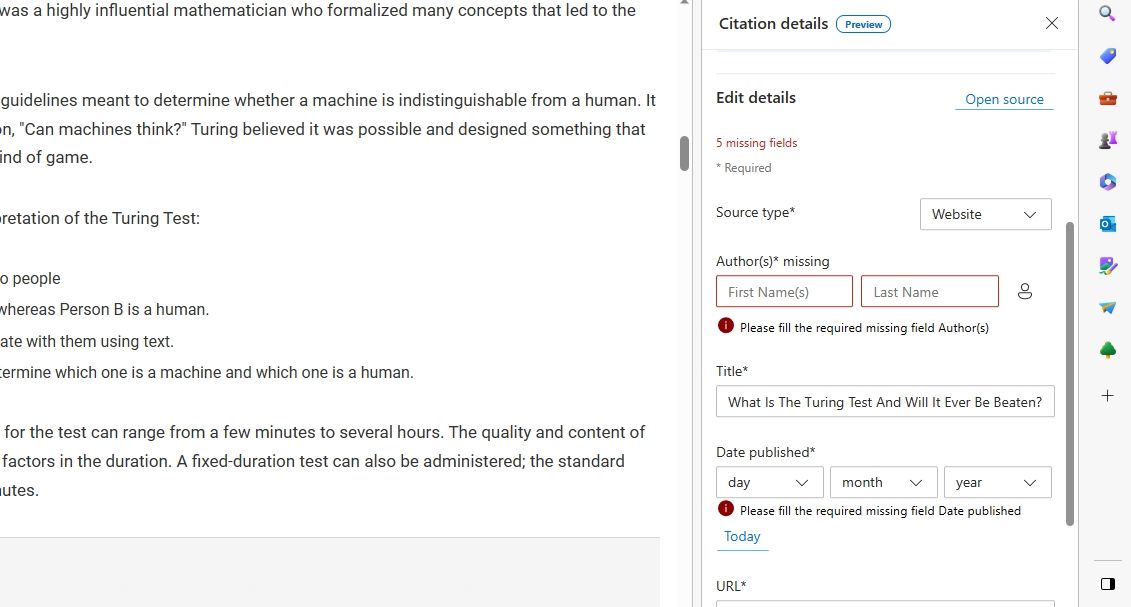Open the chess pieces Games icon
This screenshot has height=607, width=1131.
coord(1107,140)
